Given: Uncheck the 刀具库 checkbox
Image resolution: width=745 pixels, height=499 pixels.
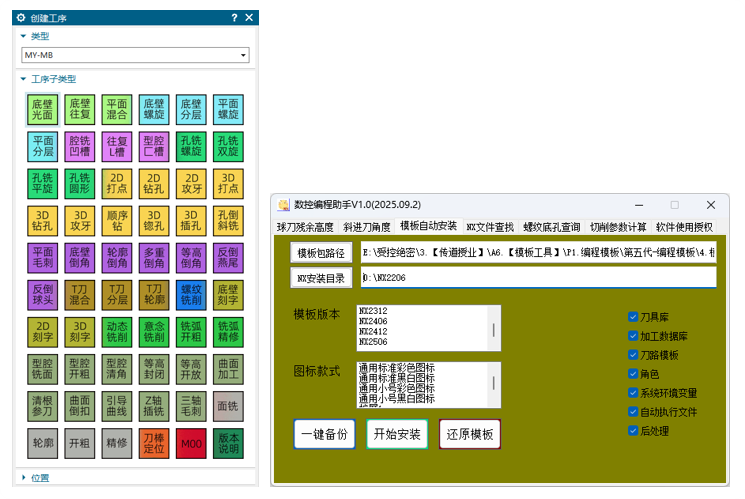Looking at the screenshot, I should (633, 317).
